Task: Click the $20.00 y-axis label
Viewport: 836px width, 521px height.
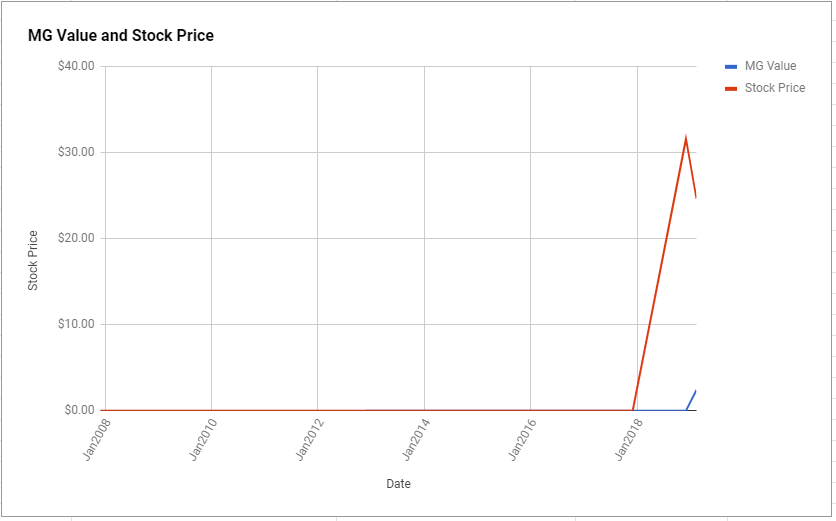Action: (76, 238)
